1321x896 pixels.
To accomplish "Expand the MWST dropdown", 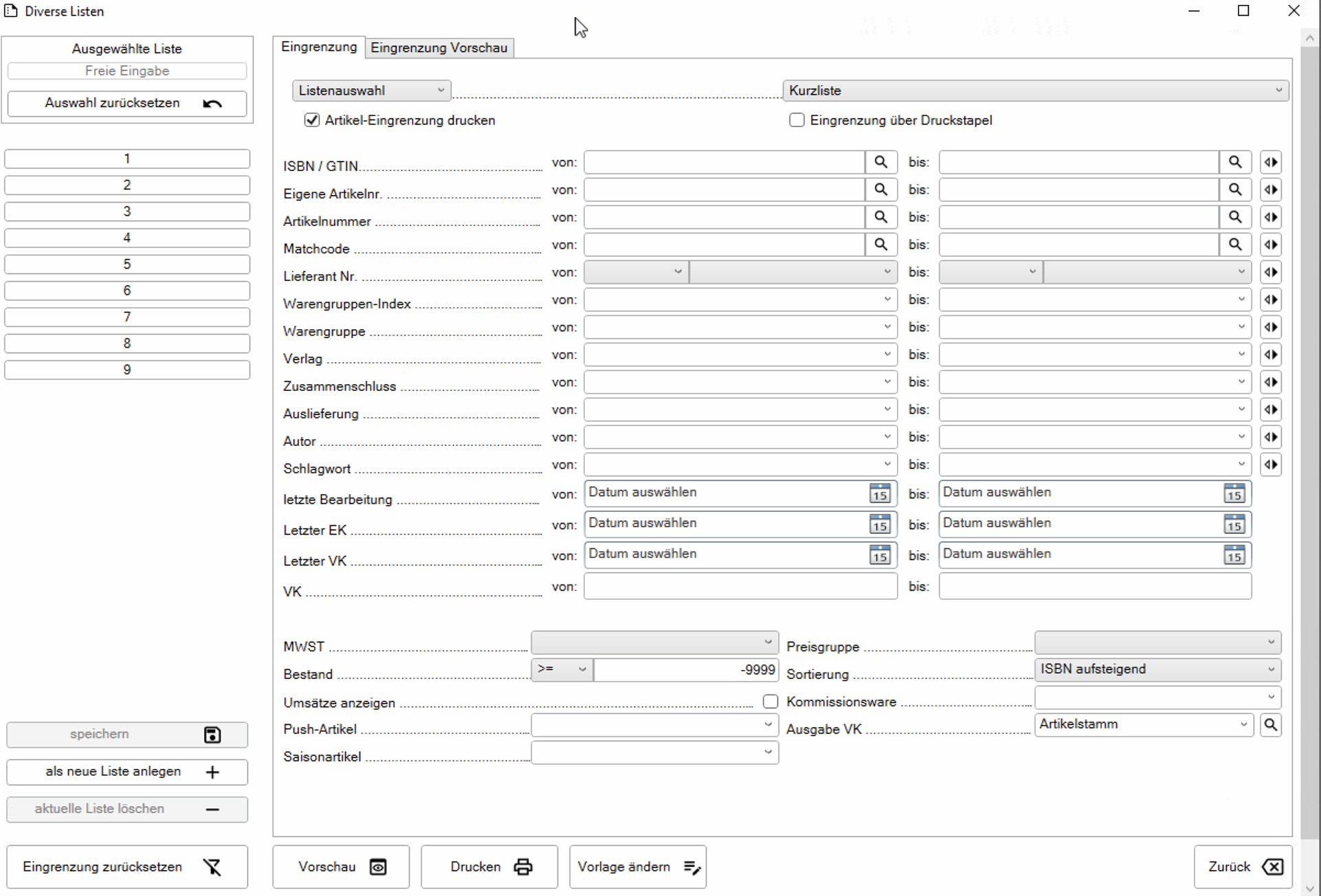I will click(x=654, y=642).
